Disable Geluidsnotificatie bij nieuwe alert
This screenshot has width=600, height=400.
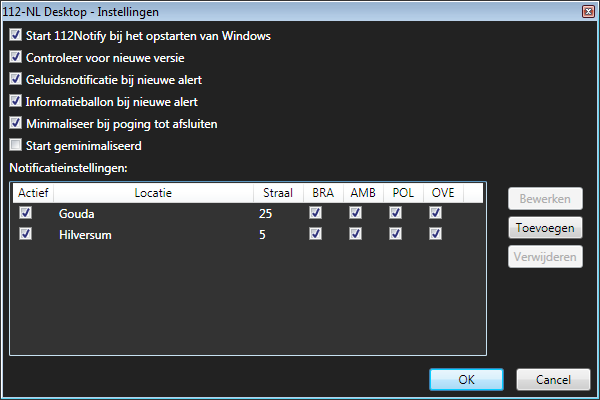tap(16, 79)
